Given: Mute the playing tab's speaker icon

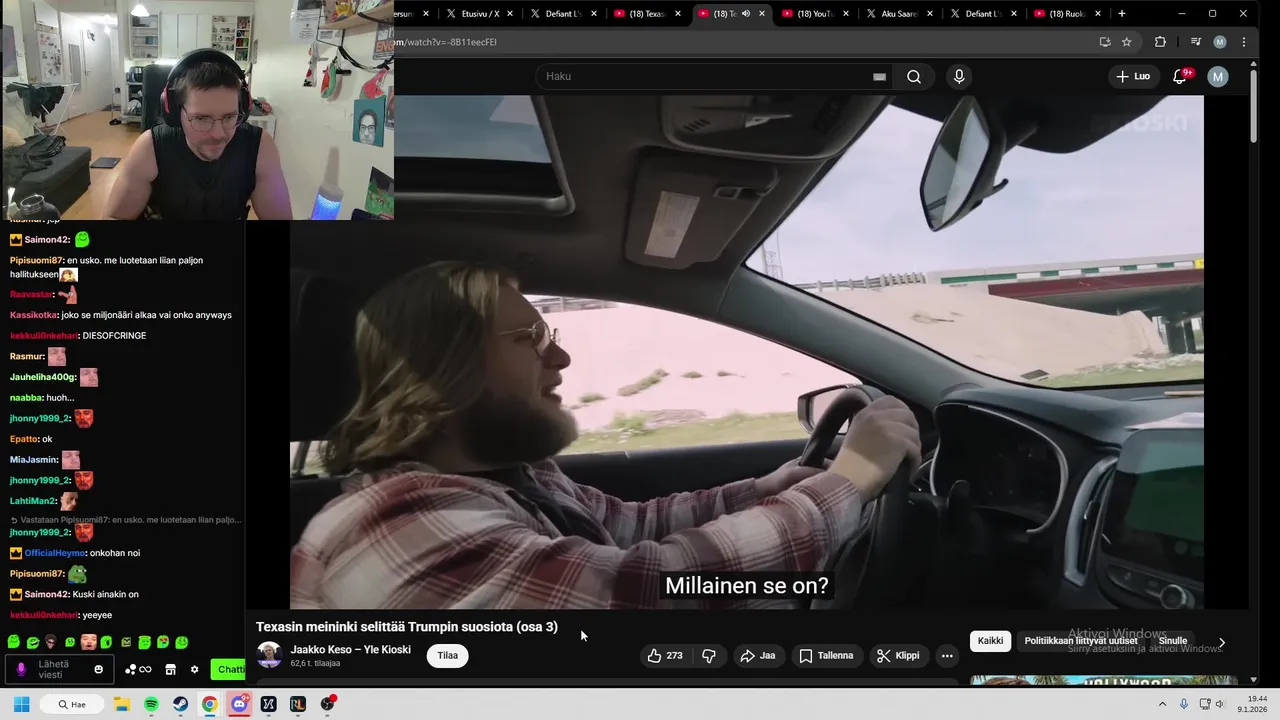Looking at the screenshot, I should [x=746, y=14].
